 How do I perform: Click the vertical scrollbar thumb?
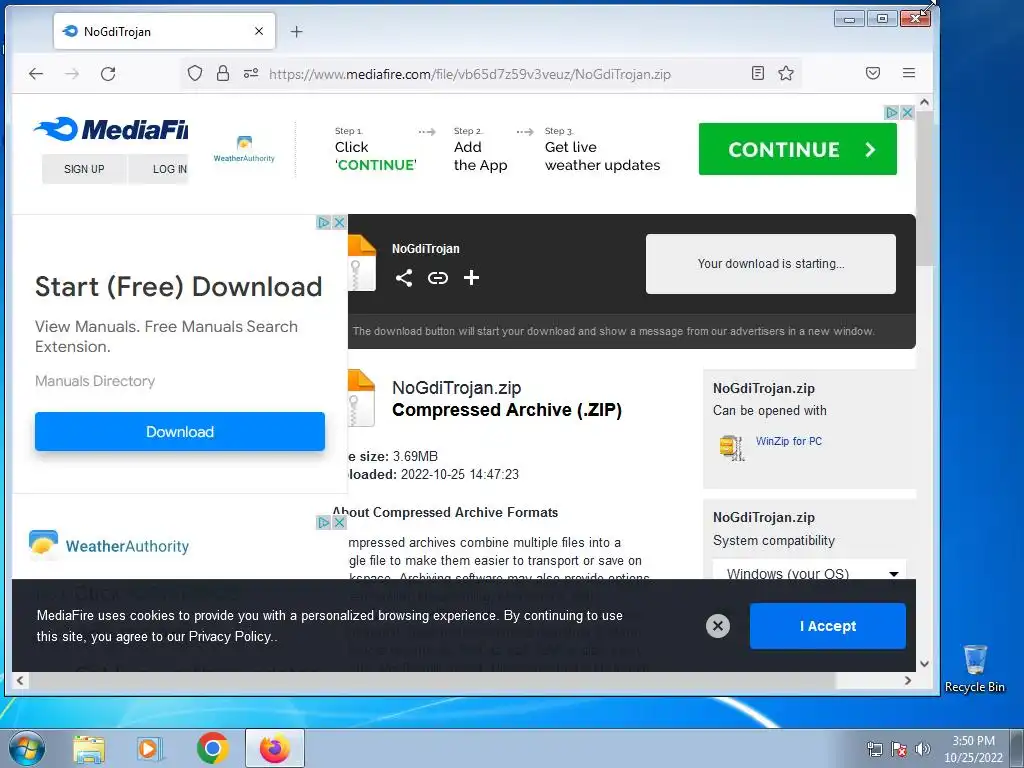pyautogui.click(x=924, y=188)
